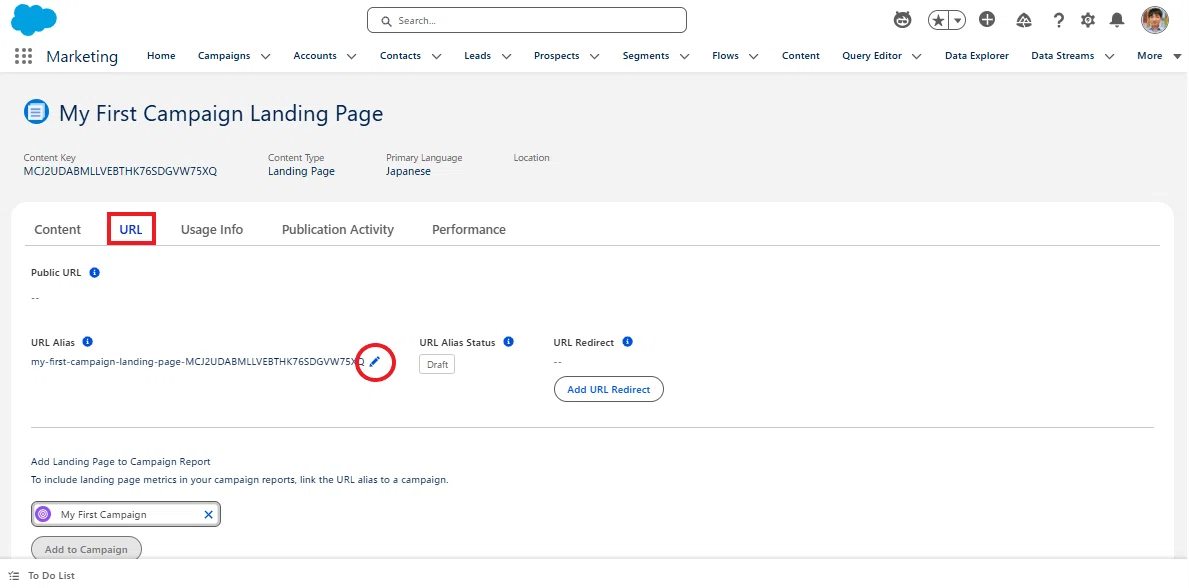1189x588 pixels.
Task: Open the Flows nav tab
Action: point(726,55)
